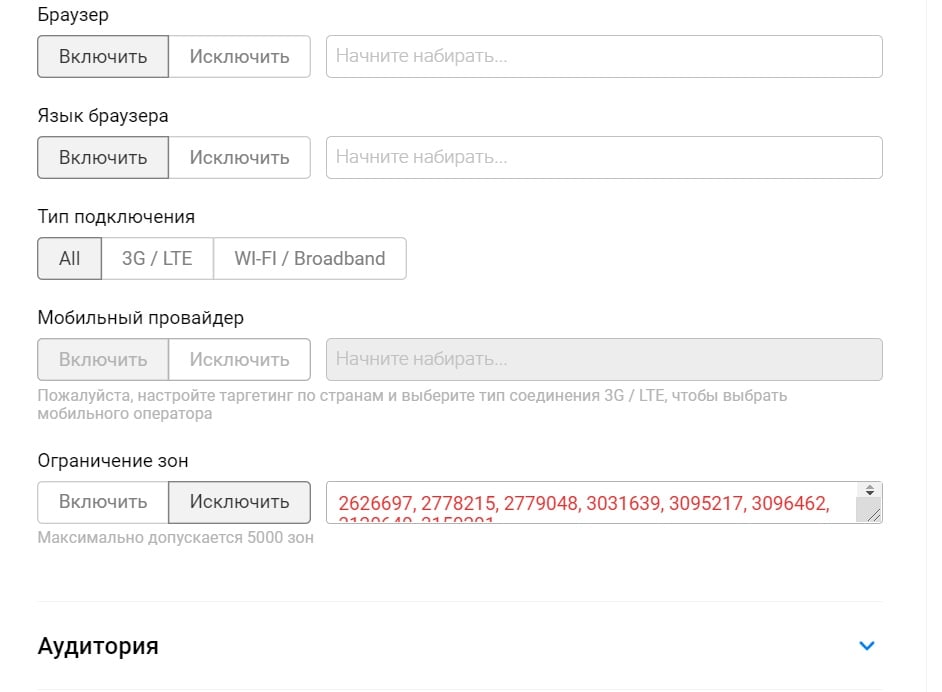Select Исключить for Браузер
The width and height of the screenshot is (942, 692).
tap(239, 57)
